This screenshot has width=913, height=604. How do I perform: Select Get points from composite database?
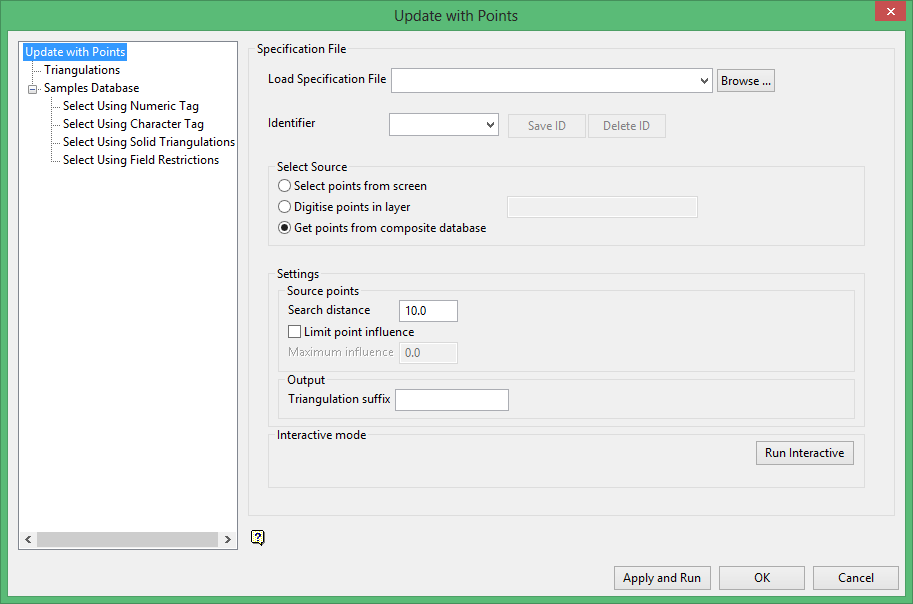(286, 228)
